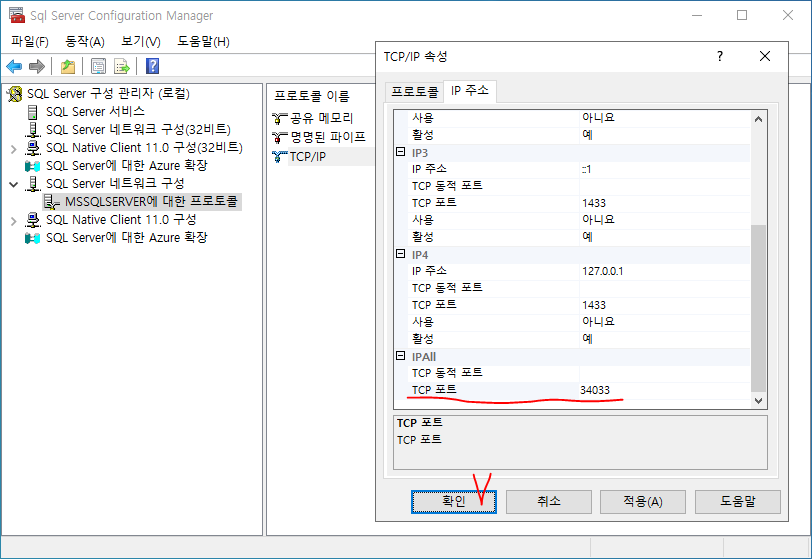Collapse the IP4 property group
This screenshot has height=559, width=812.
[400, 254]
